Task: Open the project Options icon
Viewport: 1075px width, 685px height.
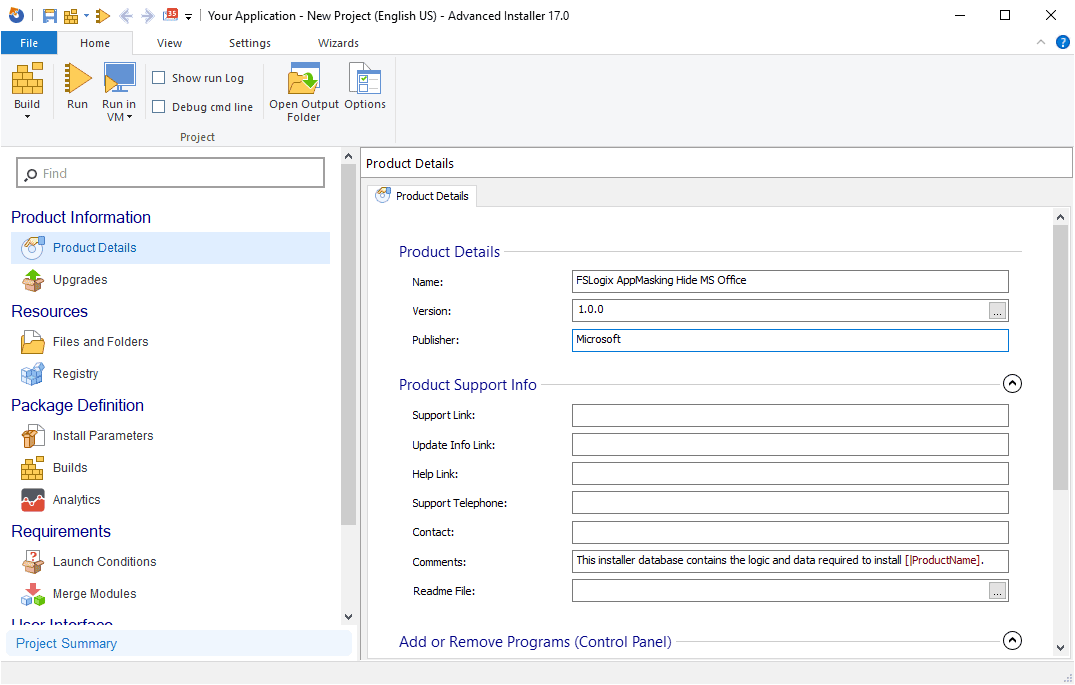Action: point(365,79)
